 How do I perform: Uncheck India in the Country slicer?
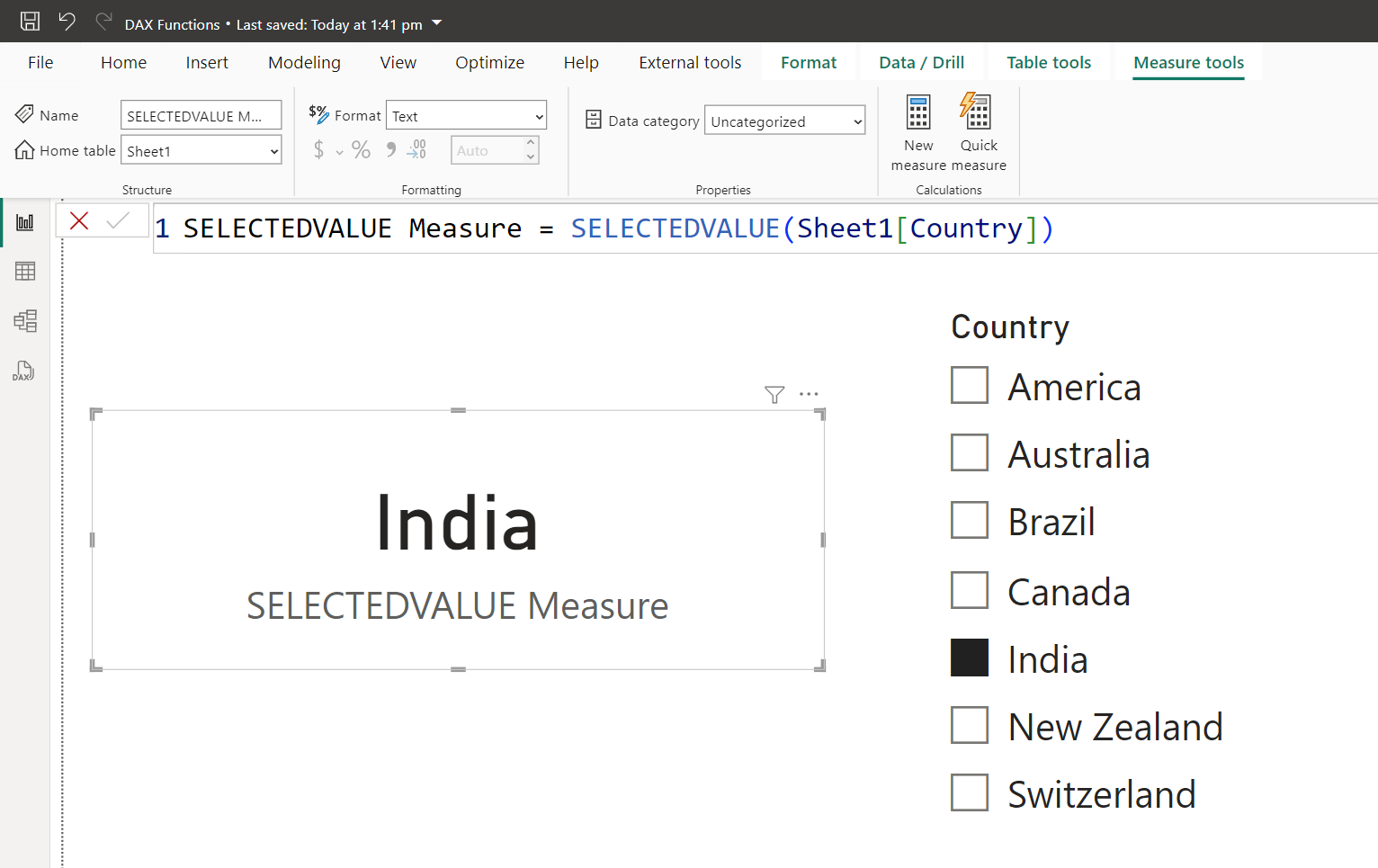[969, 658]
